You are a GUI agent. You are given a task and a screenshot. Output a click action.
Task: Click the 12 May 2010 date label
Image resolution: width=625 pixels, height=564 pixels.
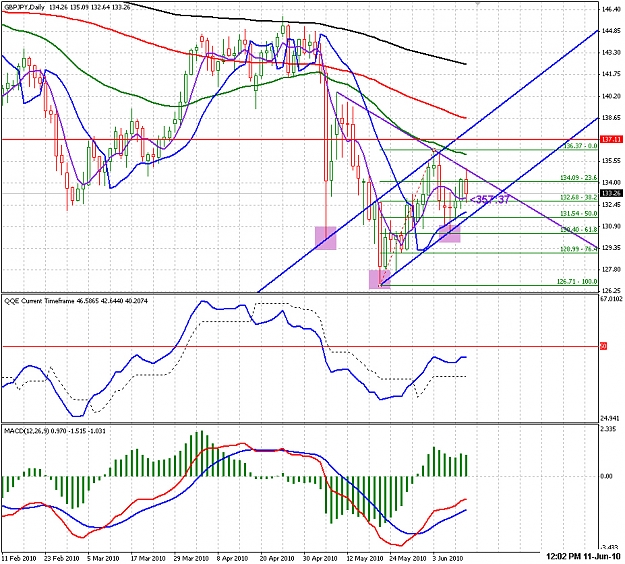tap(364, 558)
